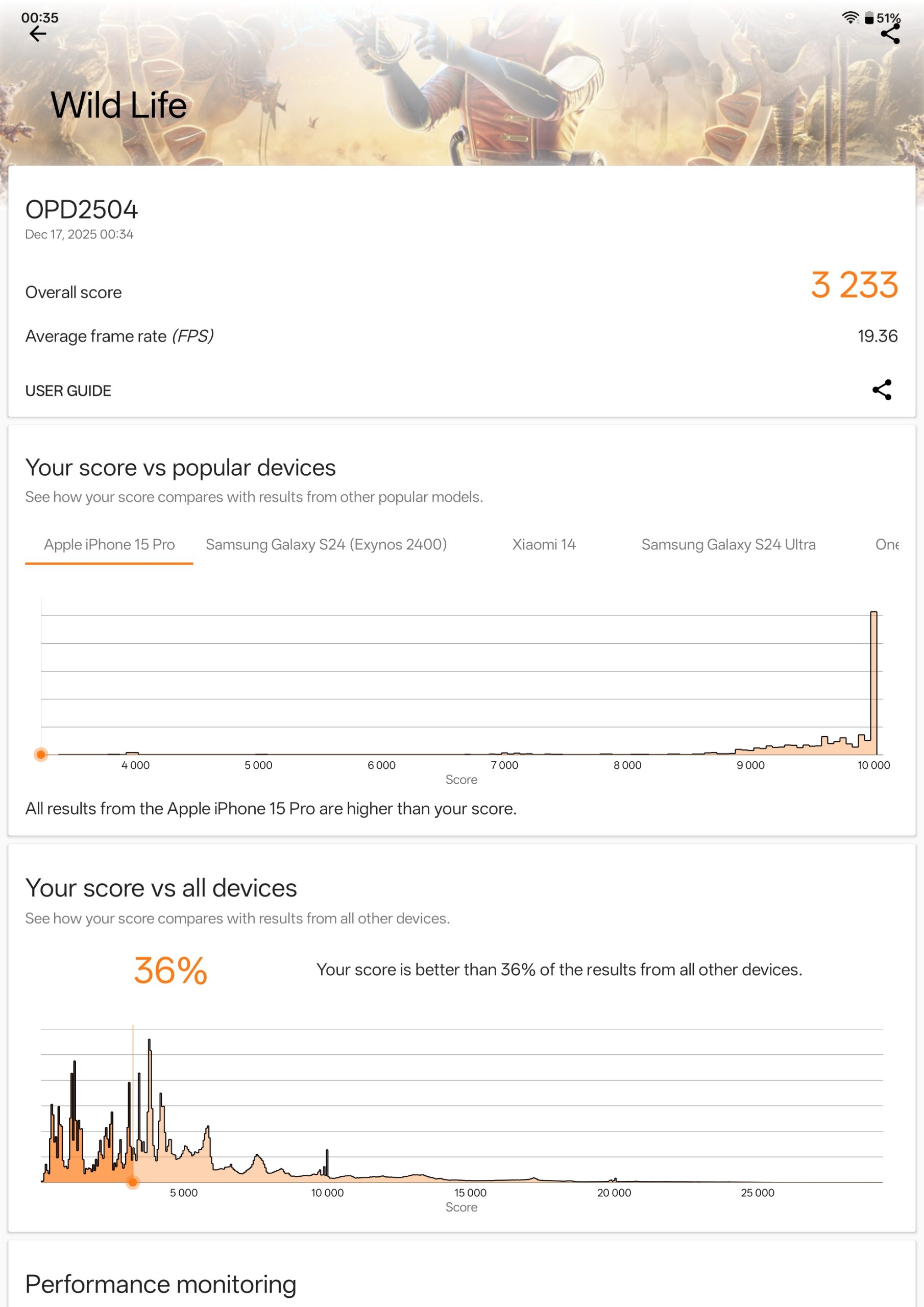The image size is (924, 1307).
Task: Switch to Samsung Galaxy S24 (Exynos 2400) tab
Action: click(x=326, y=545)
